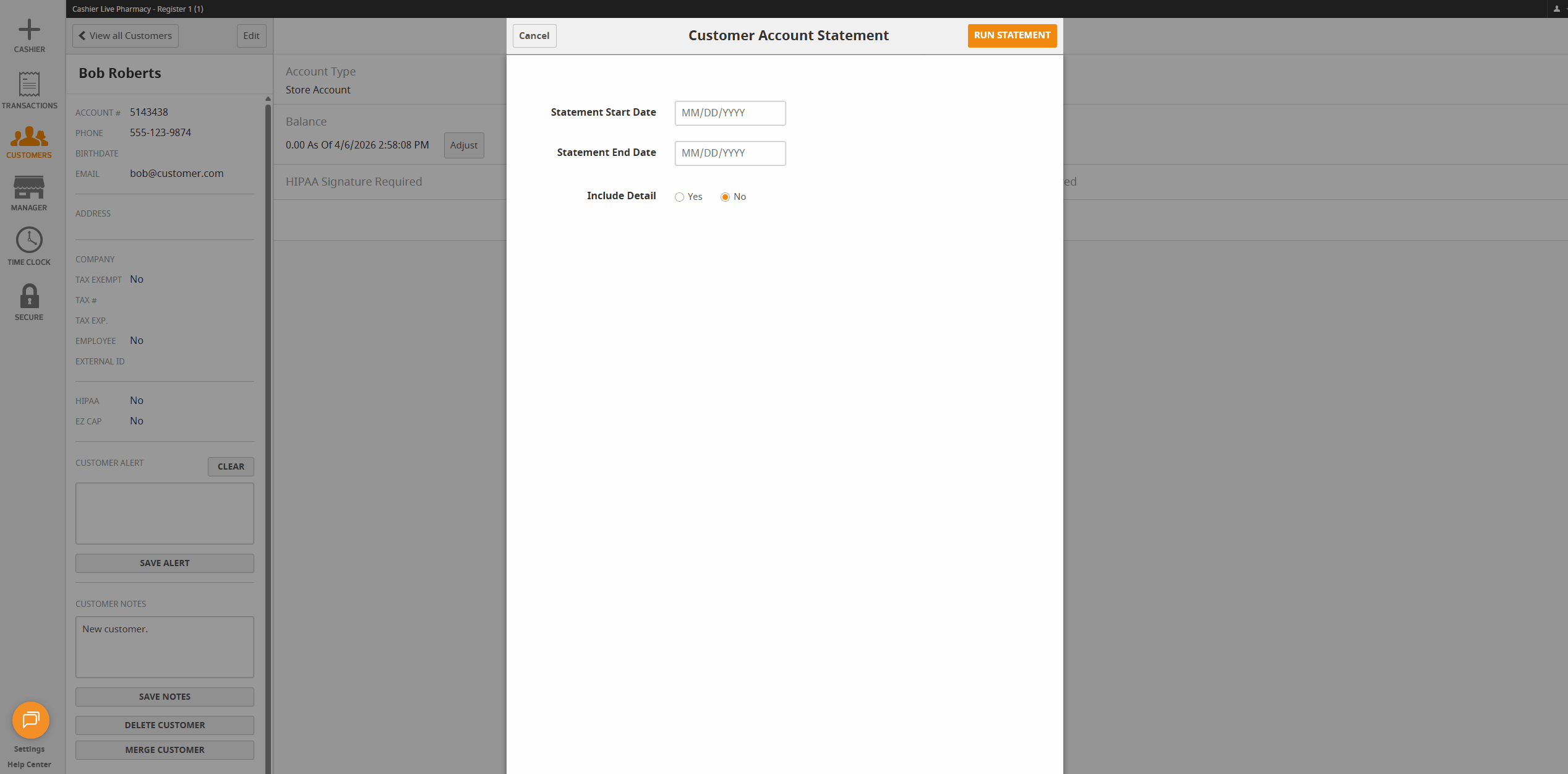Open the orange chat support bubble
1568x774 pixels.
[x=30, y=720]
